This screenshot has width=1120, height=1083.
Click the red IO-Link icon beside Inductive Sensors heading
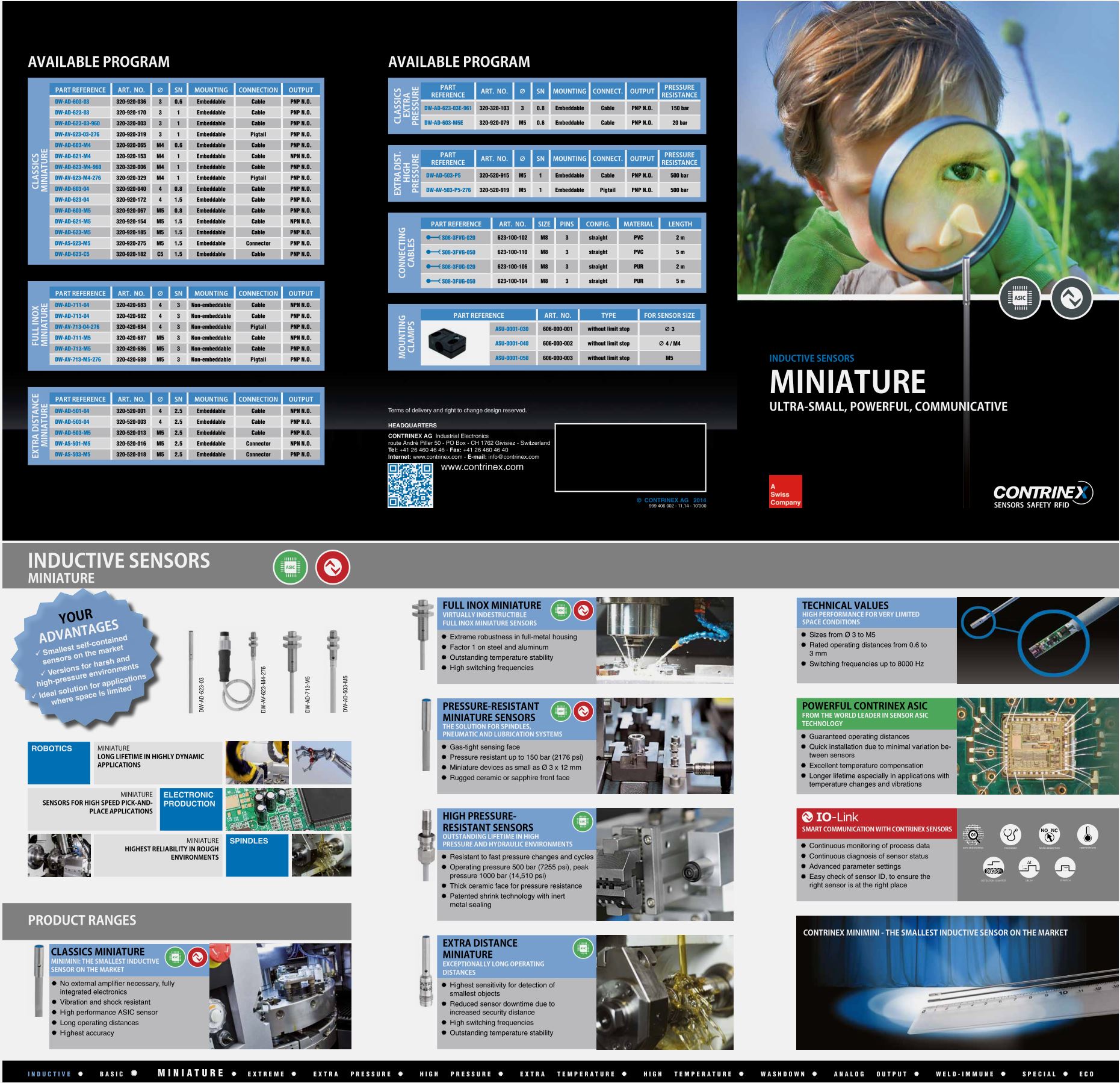pyautogui.click(x=333, y=567)
